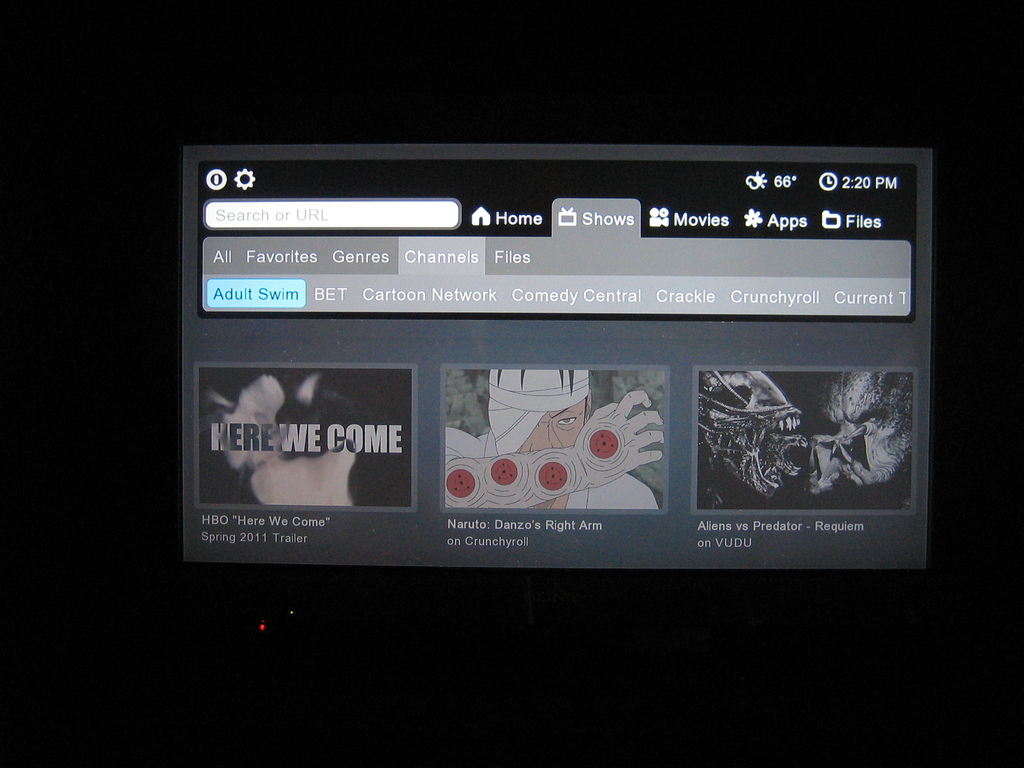Select the Files filter in the sub-menu
Image resolution: width=1024 pixels, height=768 pixels.
[x=512, y=257]
